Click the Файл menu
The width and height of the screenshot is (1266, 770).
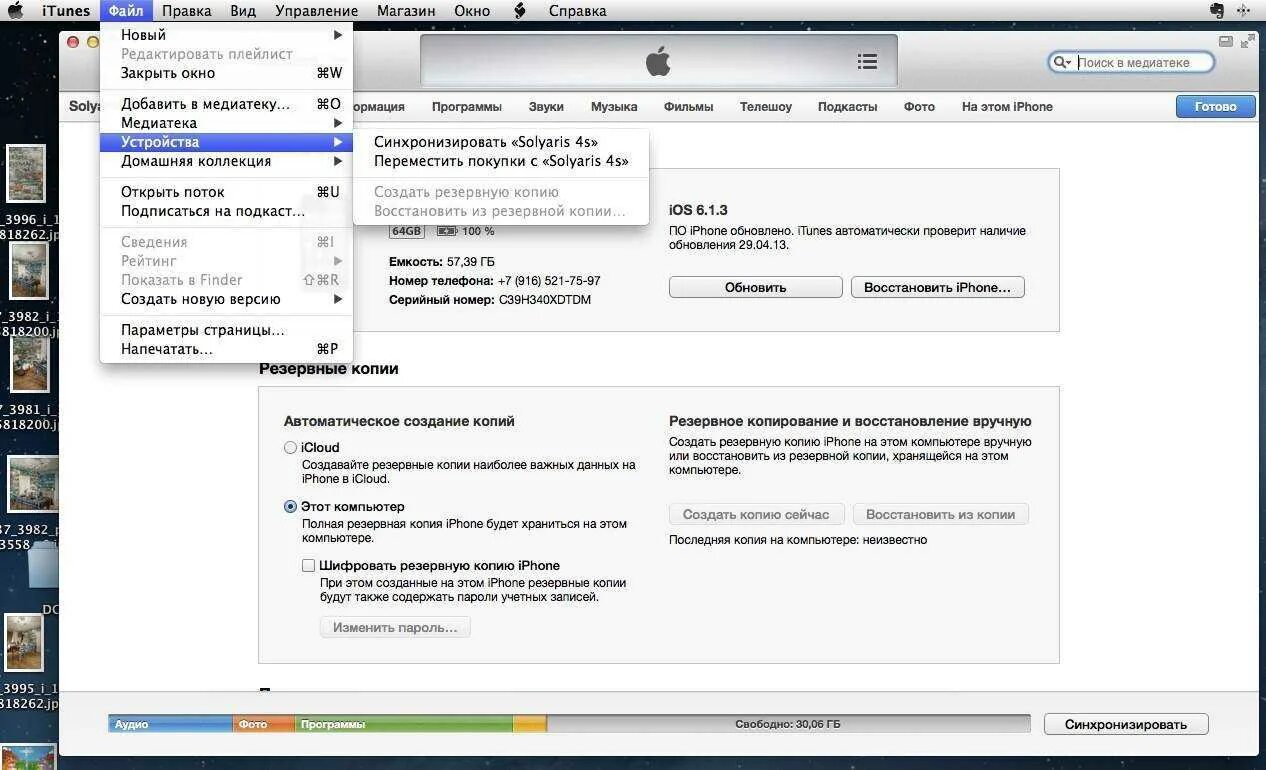[x=127, y=11]
